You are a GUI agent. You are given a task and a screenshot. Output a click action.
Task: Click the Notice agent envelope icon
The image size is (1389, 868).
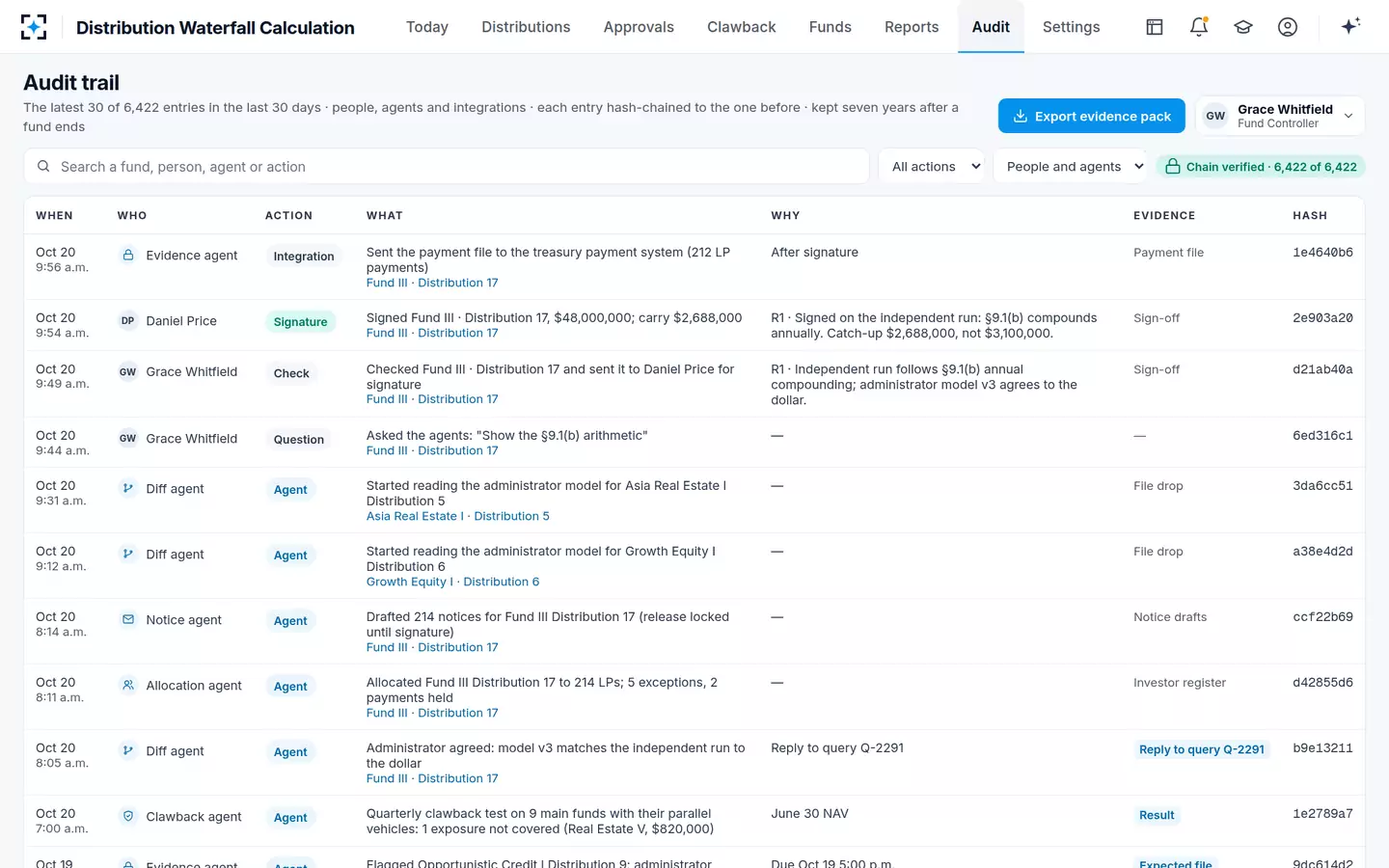127,620
